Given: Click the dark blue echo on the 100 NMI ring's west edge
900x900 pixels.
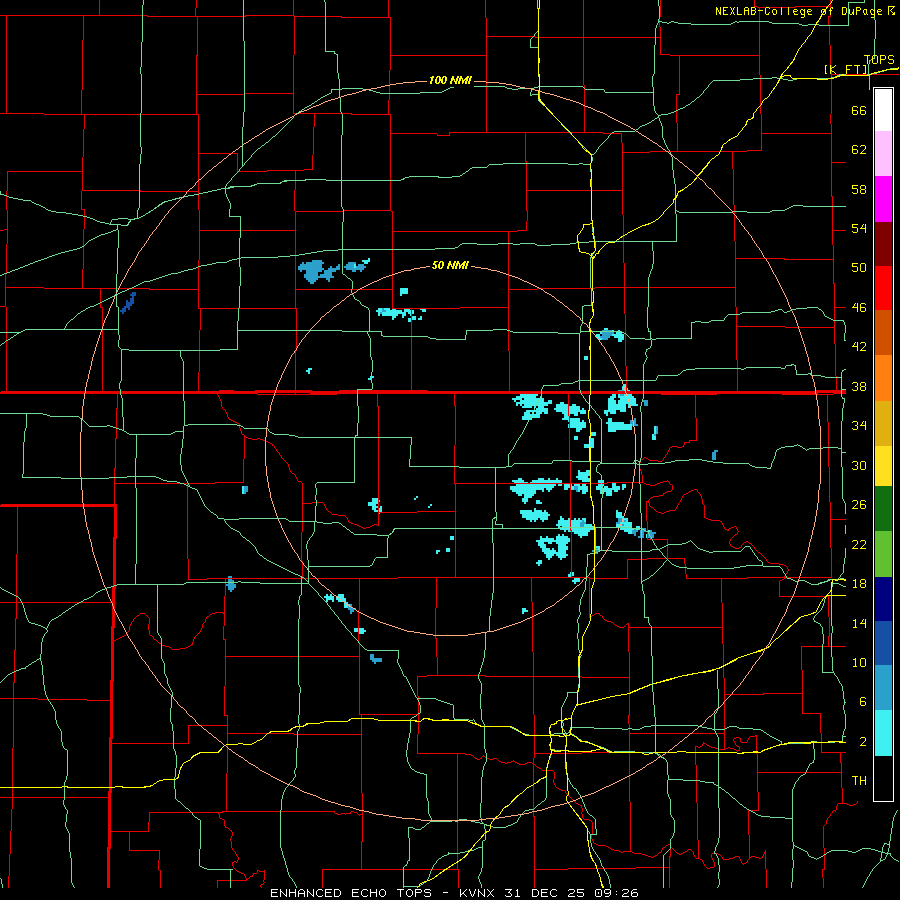Looking at the screenshot, I should (129, 302).
